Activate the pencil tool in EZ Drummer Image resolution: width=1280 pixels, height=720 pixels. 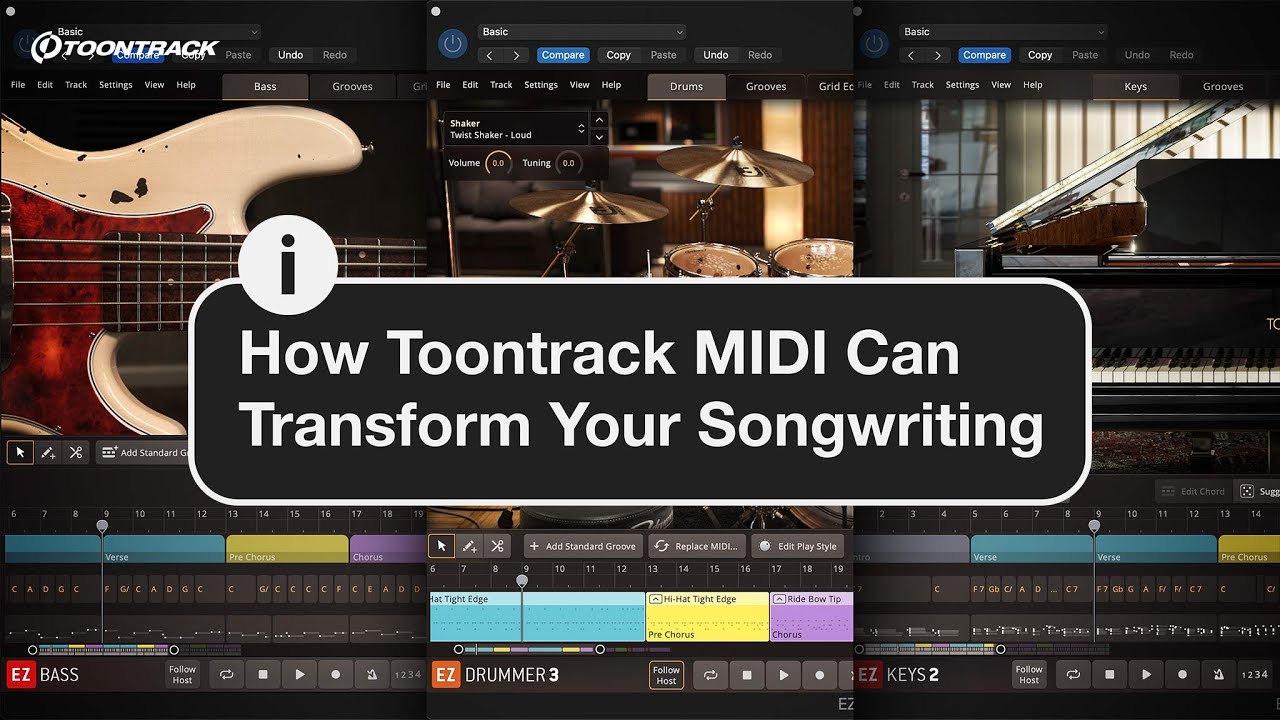tap(469, 546)
